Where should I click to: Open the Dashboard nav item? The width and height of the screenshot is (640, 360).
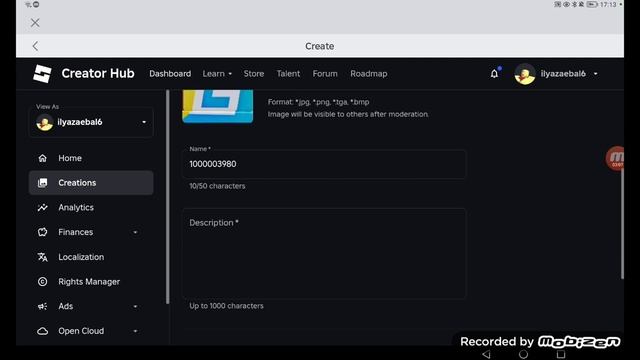[x=170, y=74]
